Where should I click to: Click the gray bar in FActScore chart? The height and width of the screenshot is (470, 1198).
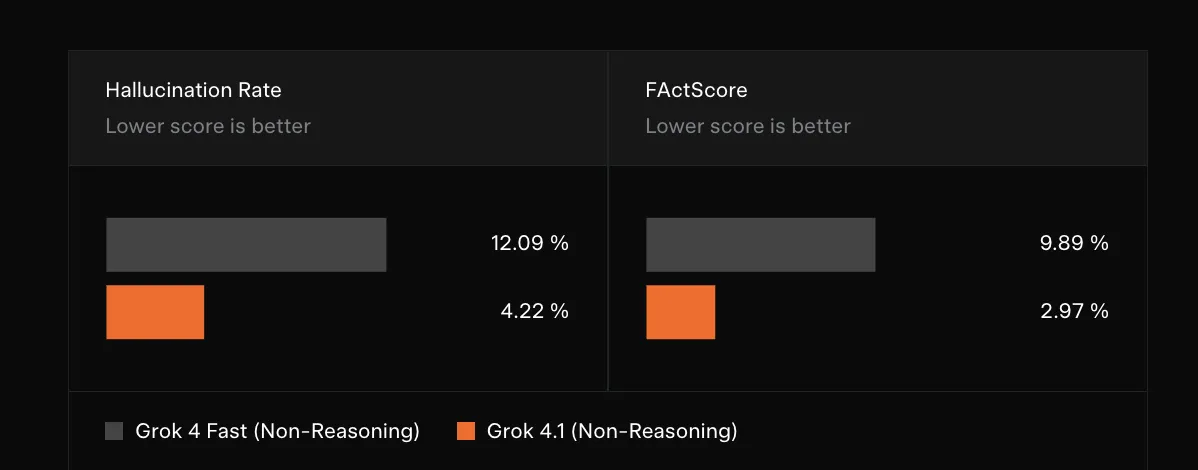[760, 244]
